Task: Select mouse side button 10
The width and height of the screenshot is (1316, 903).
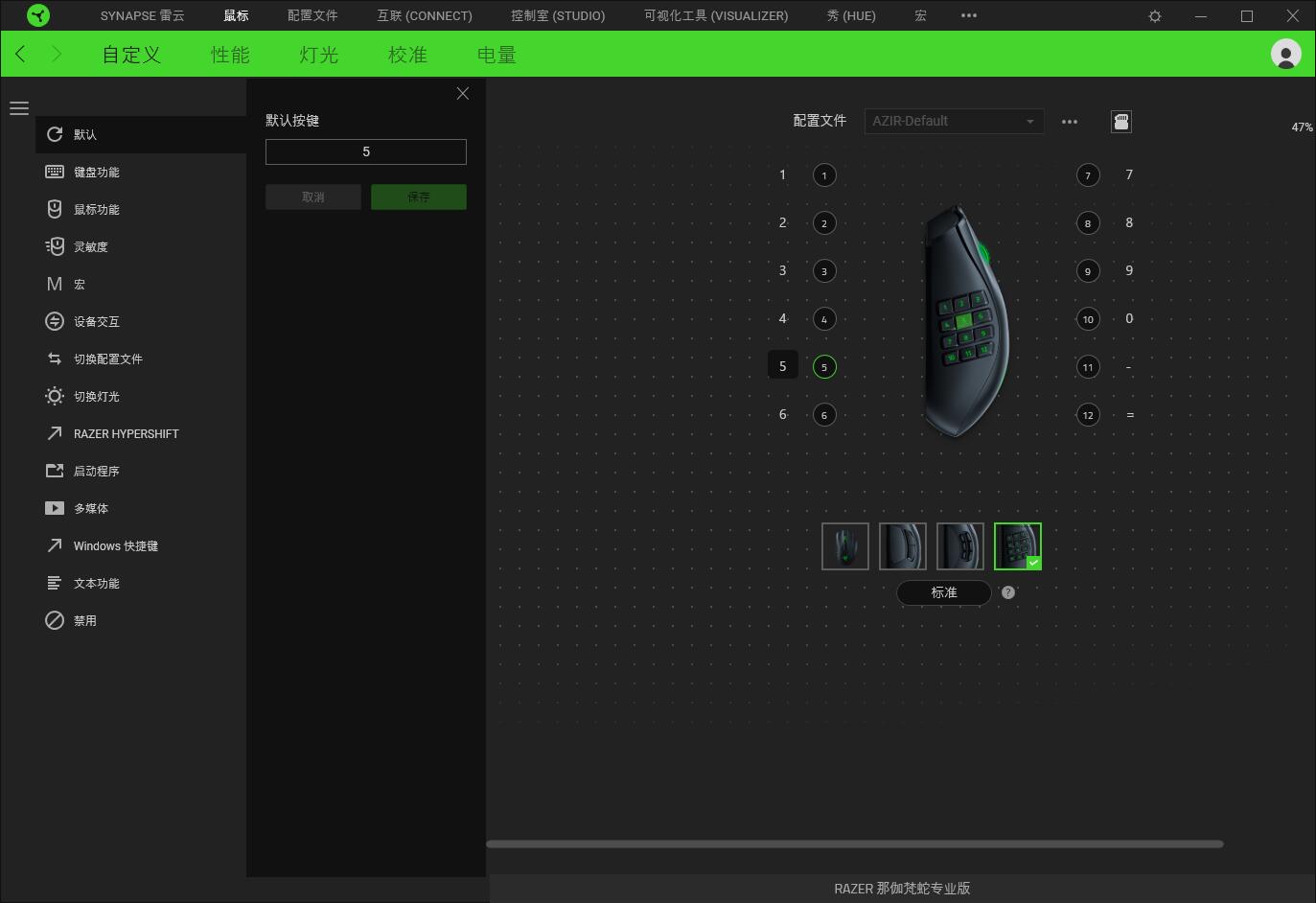Action: [1088, 319]
